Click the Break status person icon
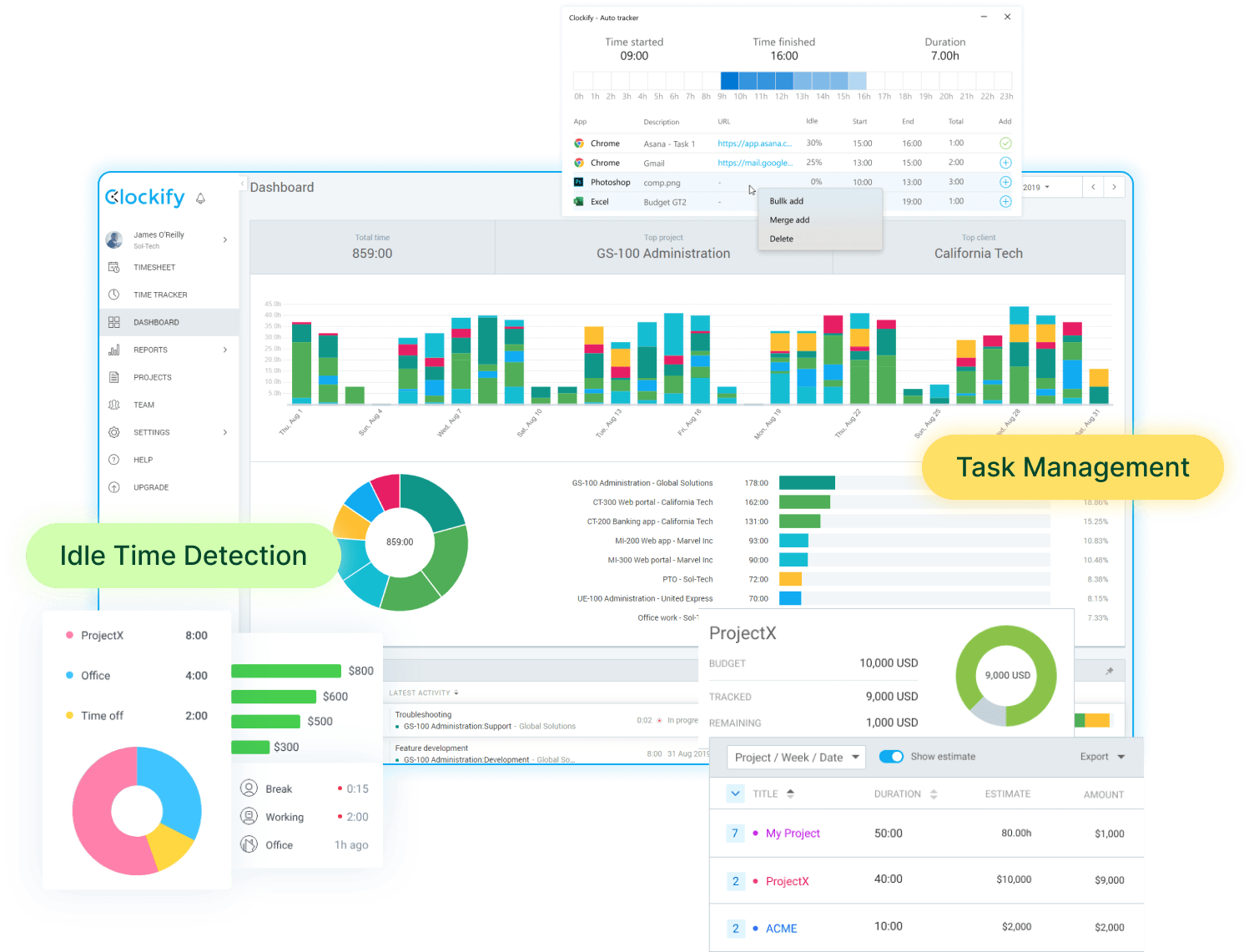1249x952 pixels. pos(249,788)
